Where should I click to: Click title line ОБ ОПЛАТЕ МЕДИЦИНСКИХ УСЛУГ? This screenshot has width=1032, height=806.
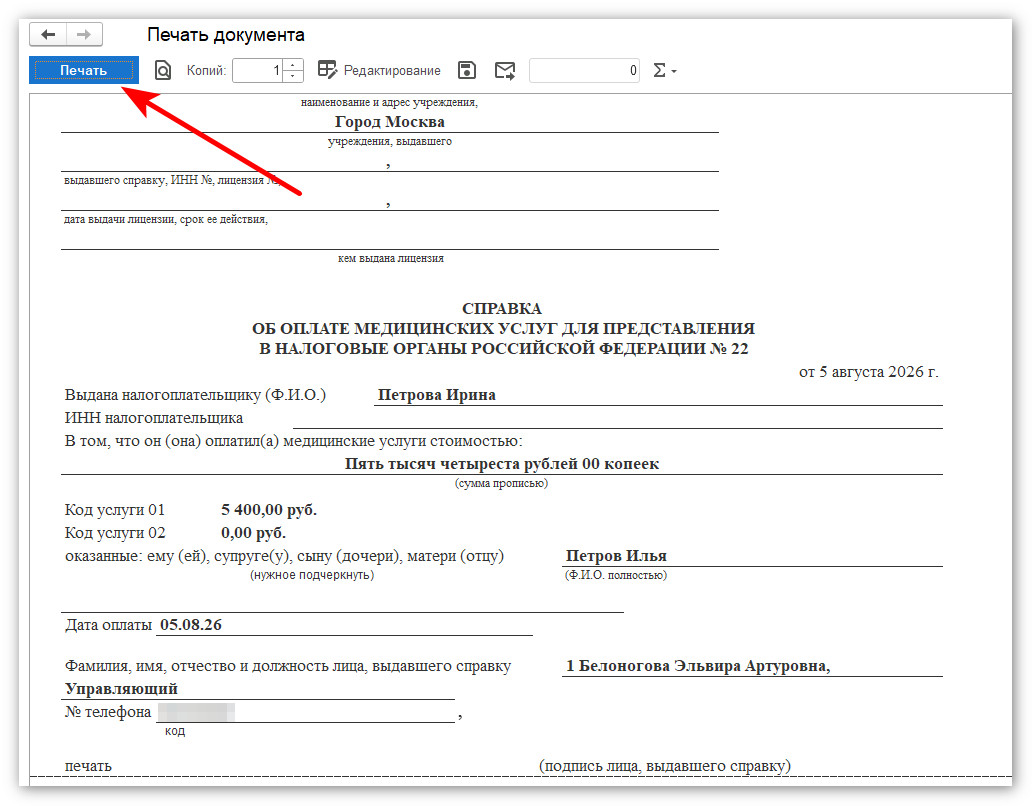pyautogui.click(x=503, y=328)
